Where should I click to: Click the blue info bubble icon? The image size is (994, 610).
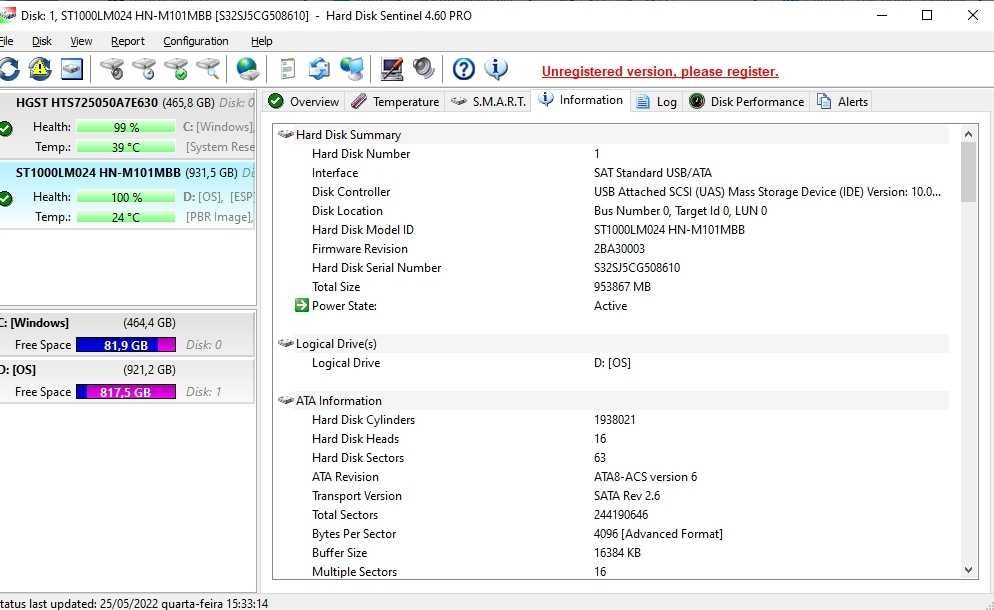tap(496, 68)
